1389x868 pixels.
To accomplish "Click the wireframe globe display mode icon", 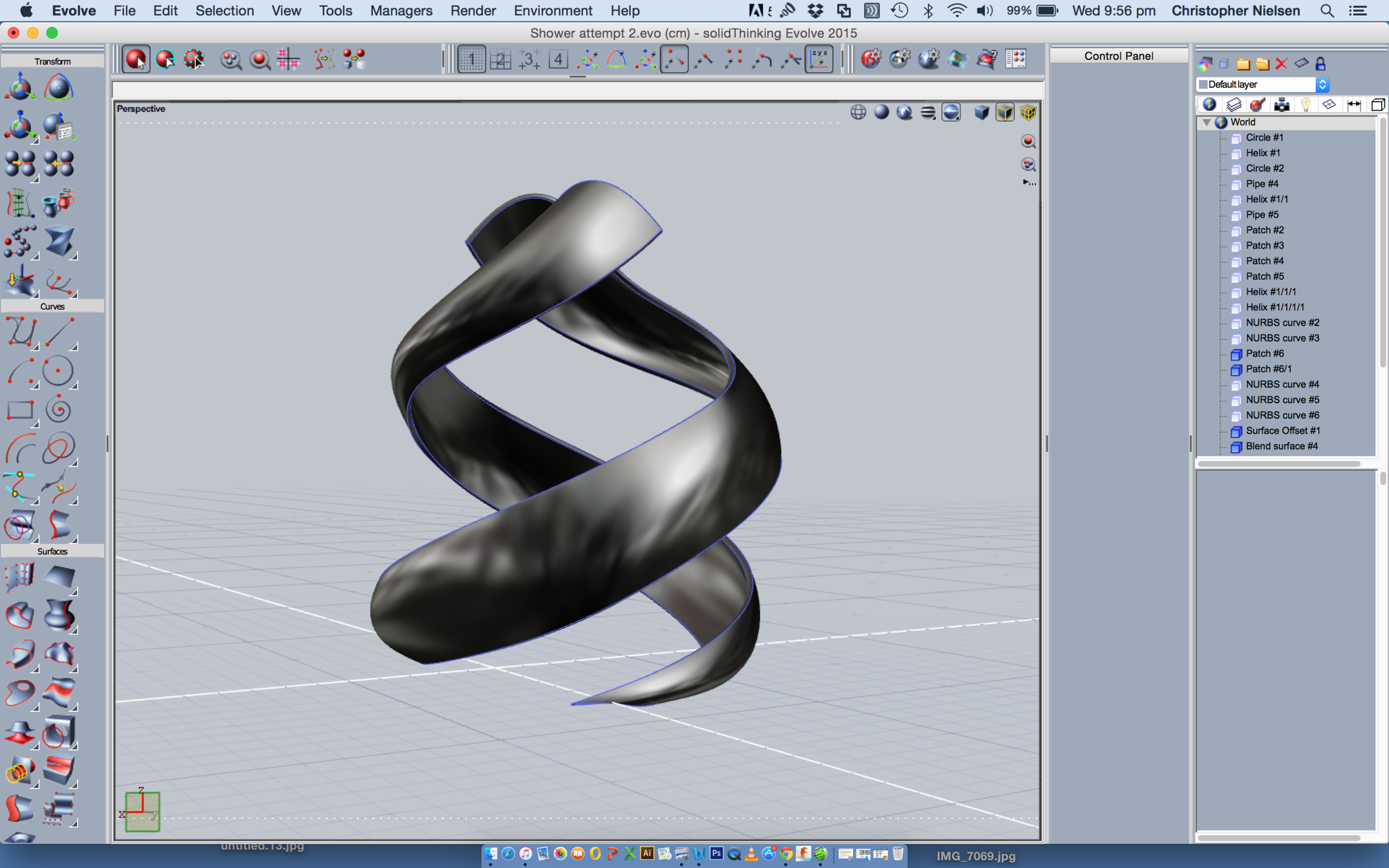I will tap(858, 112).
